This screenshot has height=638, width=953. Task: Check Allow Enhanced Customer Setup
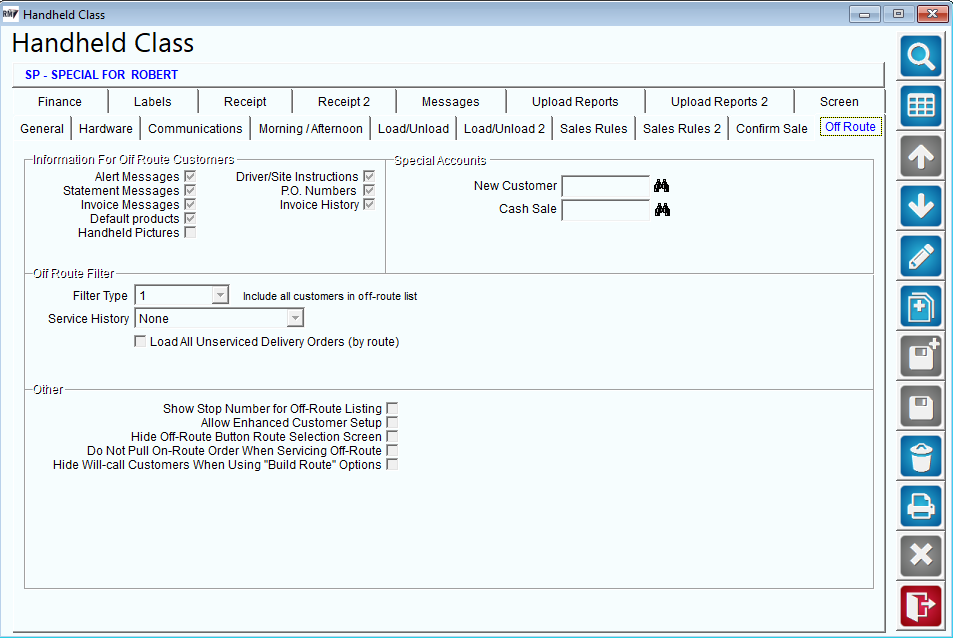pos(392,422)
